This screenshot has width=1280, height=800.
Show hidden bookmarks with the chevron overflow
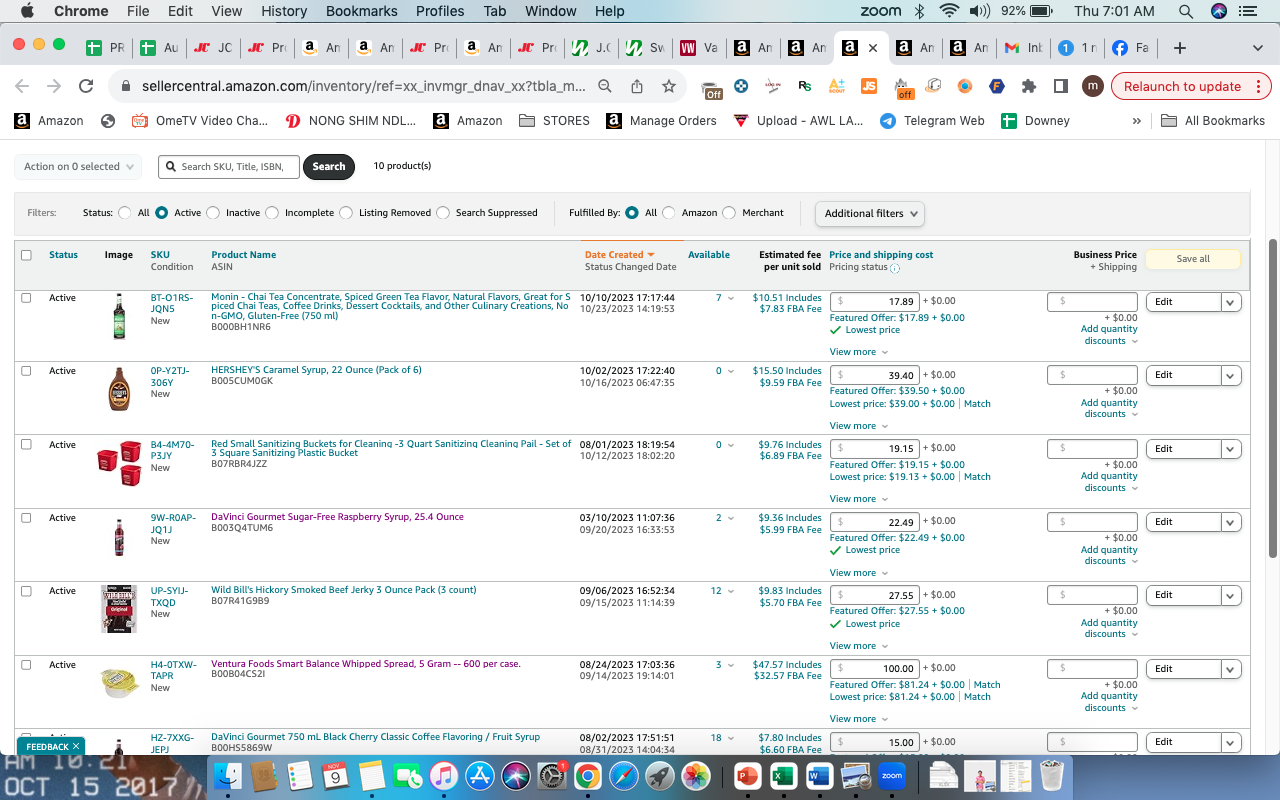pyautogui.click(x=1136, y=121)
